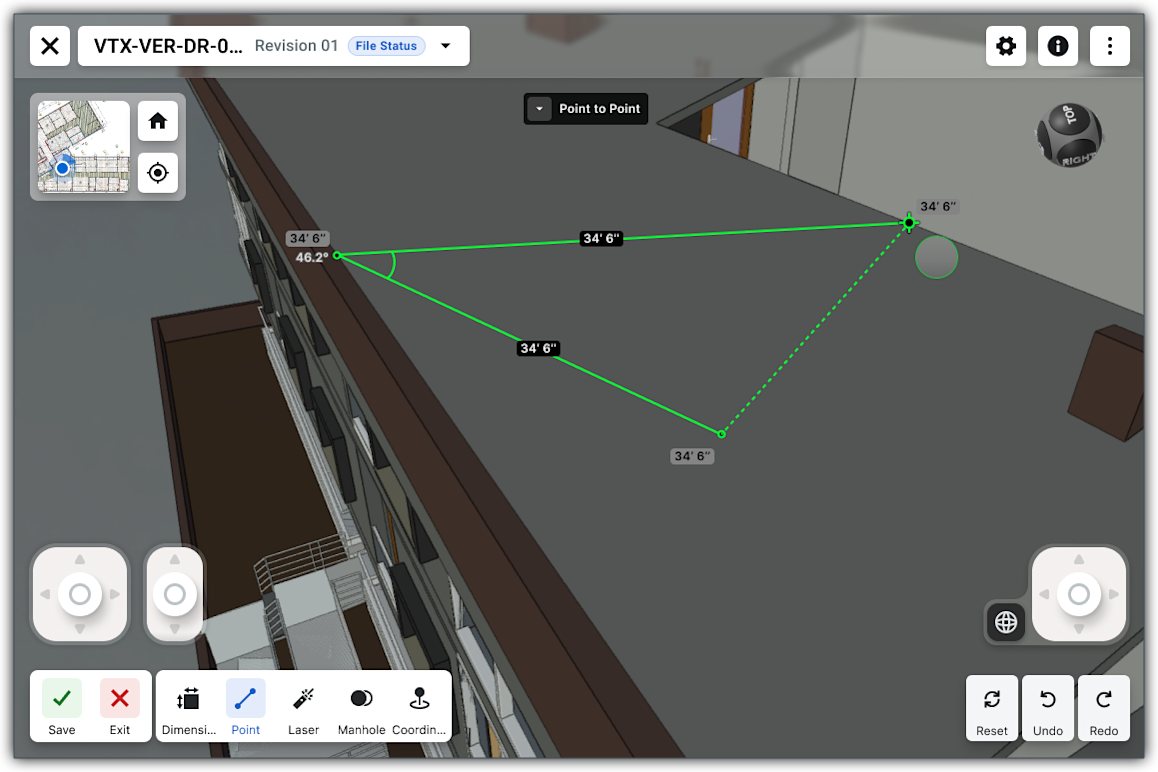
Task: Click the blue location dot on minimap
Action: tap(63, 168)
